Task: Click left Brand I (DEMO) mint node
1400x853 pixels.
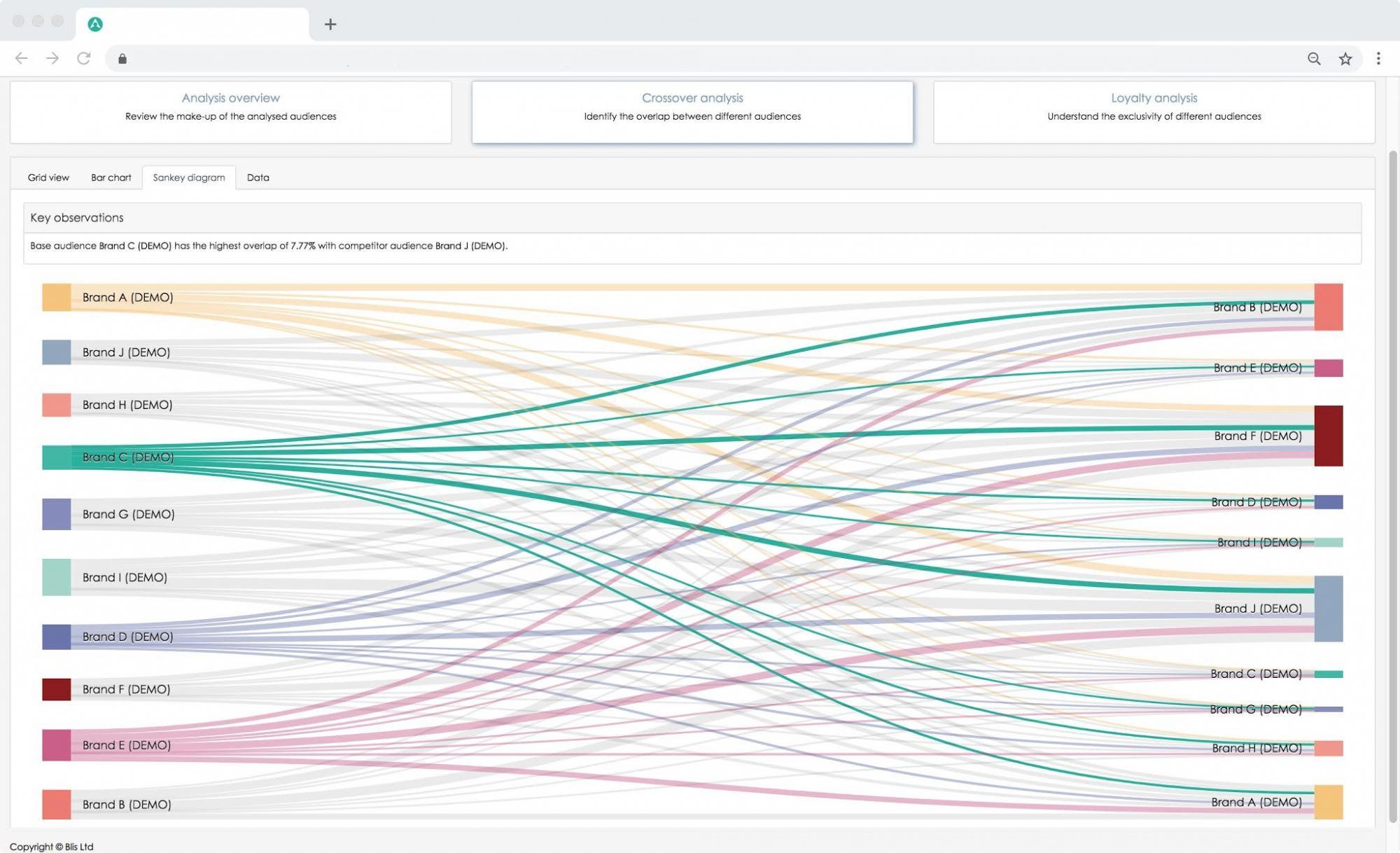Action: [56, 577]
